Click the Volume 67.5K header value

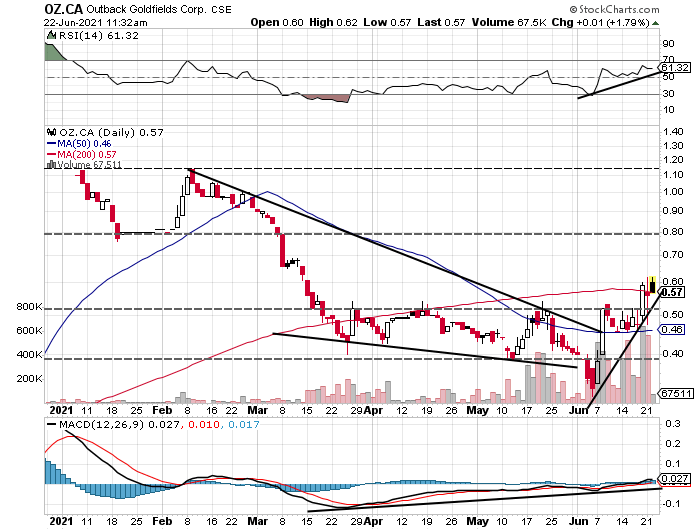509,22
